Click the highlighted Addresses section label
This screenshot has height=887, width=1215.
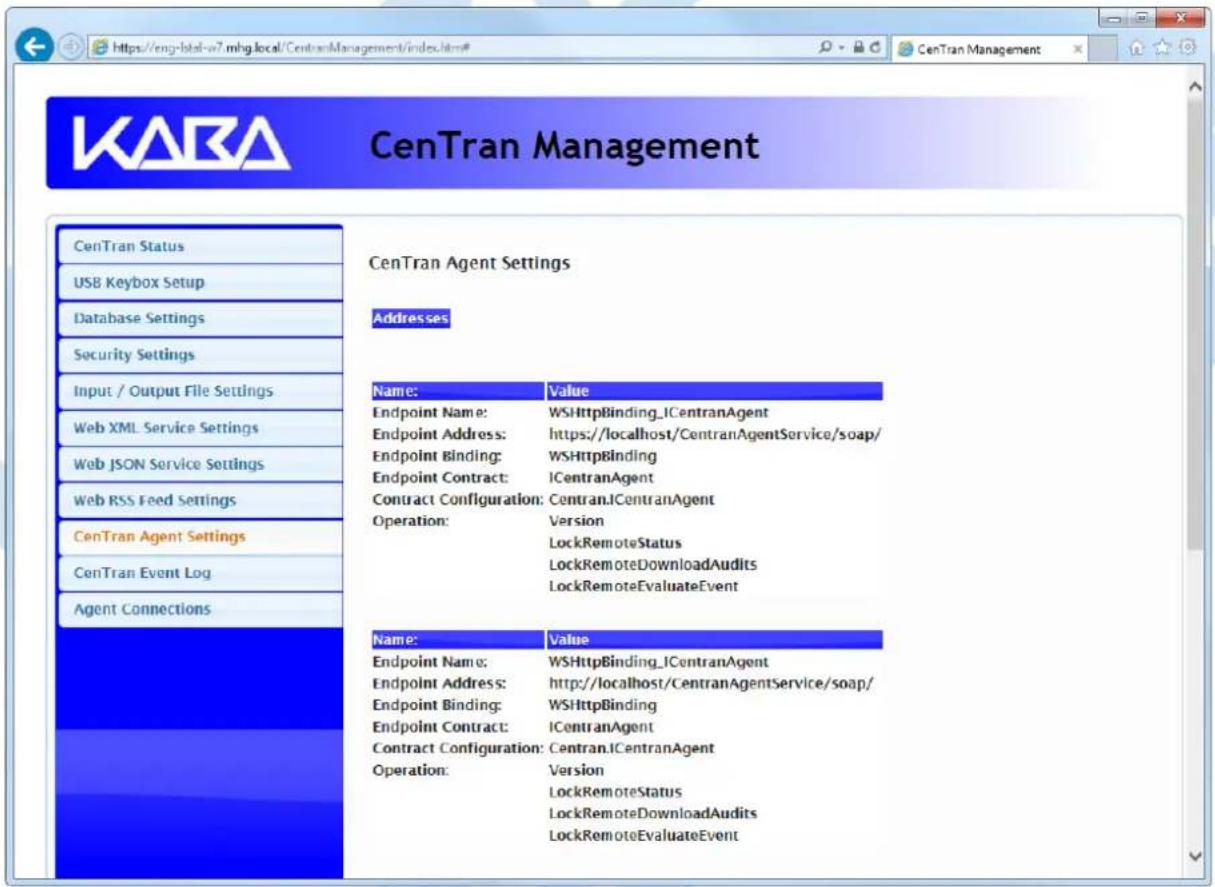pyautogui.click(x=411, y=318)
